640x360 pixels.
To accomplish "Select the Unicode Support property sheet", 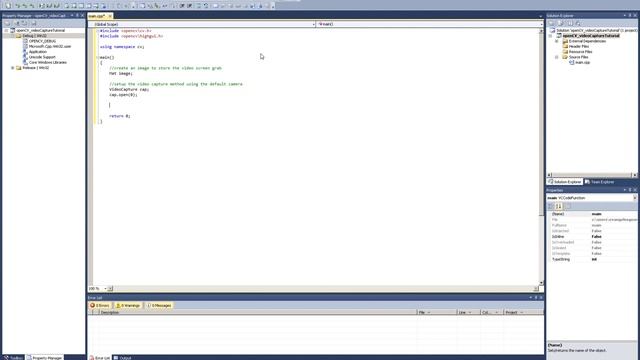I will point(42,57).
